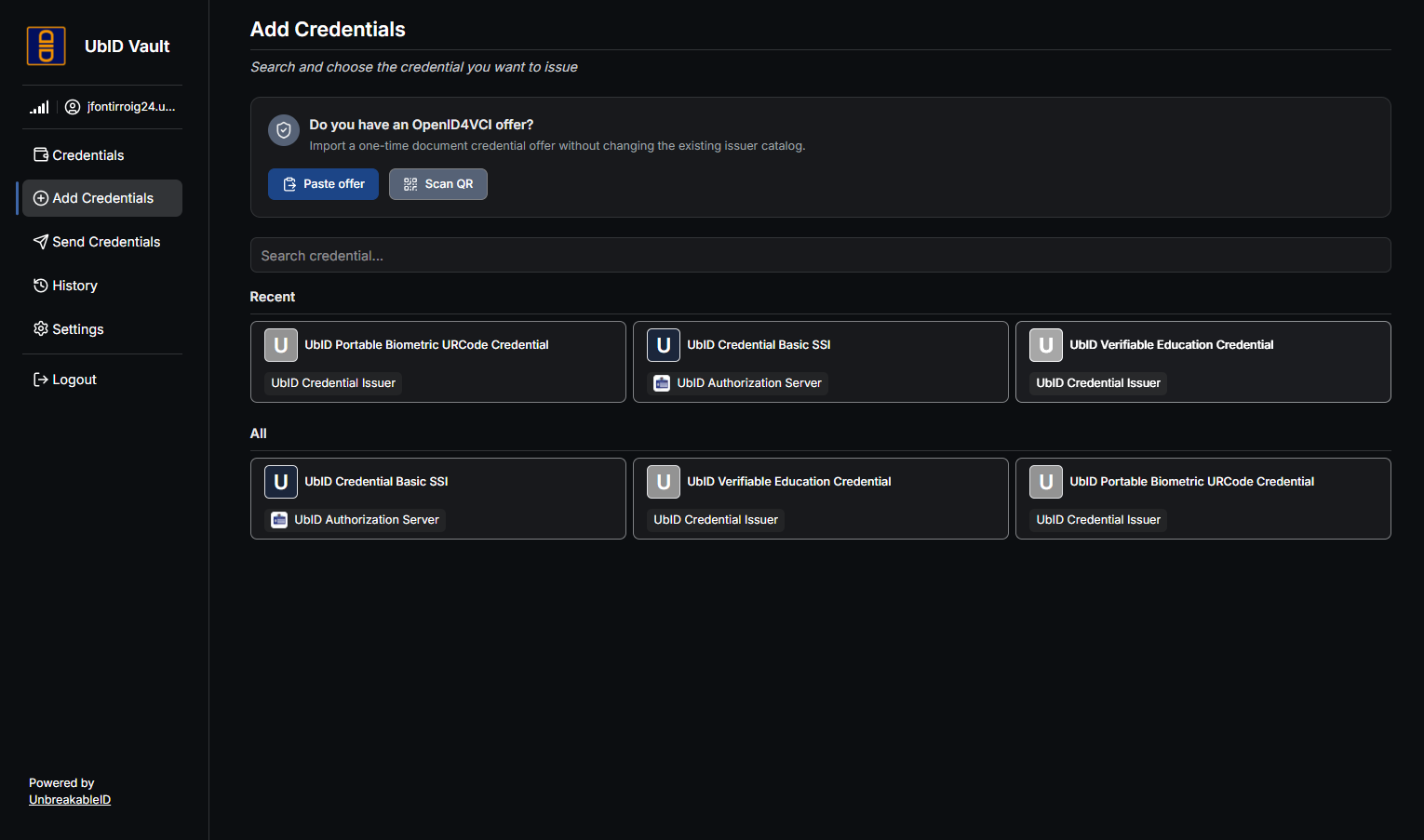The height and width of the screenshot is (840, 1424).
Task: Select Add Credentials in sidebar
Action: (x=102, y=198)
